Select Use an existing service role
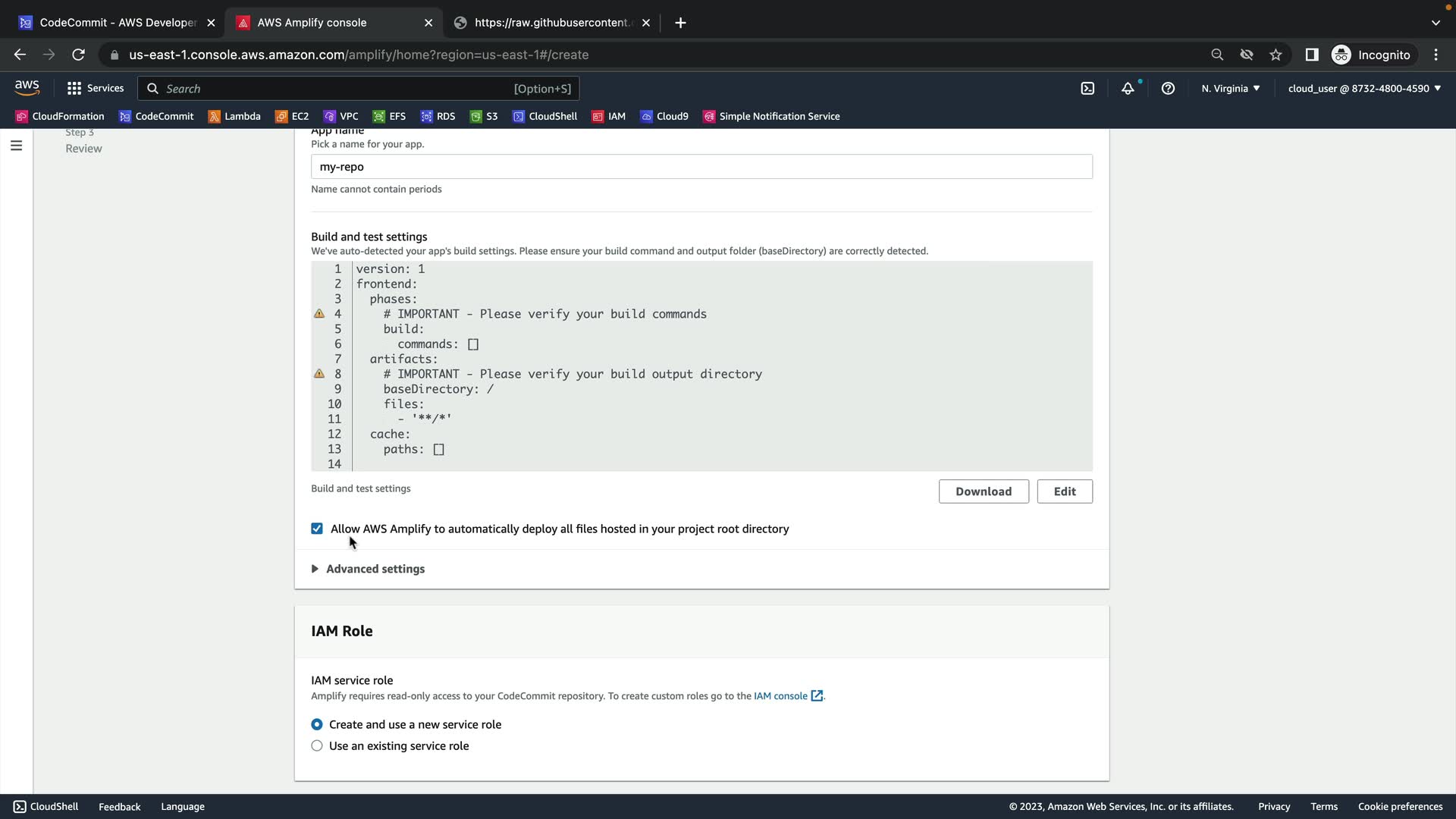 tap(317, 745)
